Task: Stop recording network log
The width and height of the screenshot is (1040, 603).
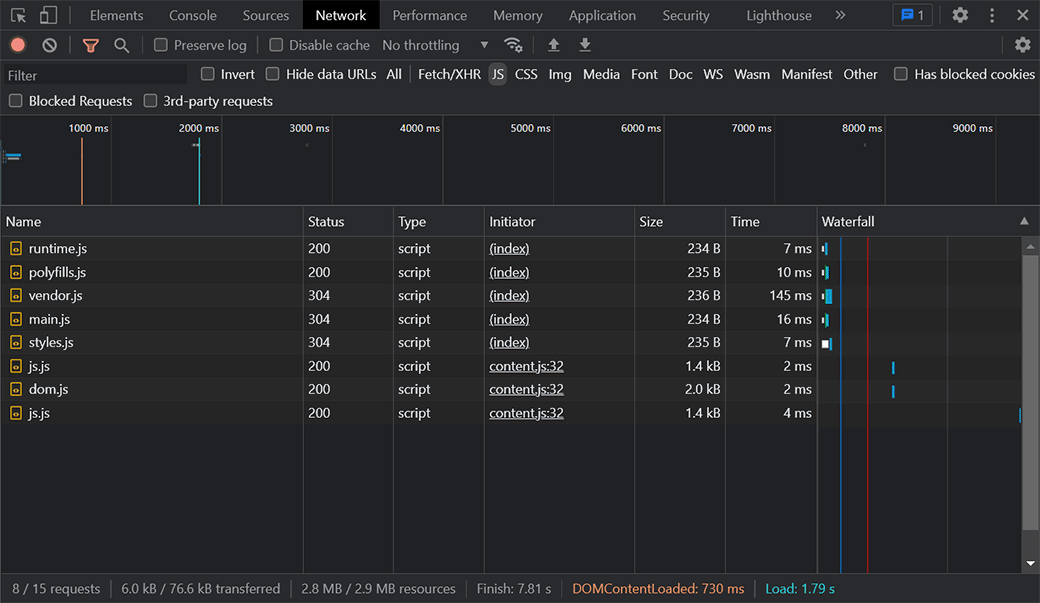Action: (18, 45)
